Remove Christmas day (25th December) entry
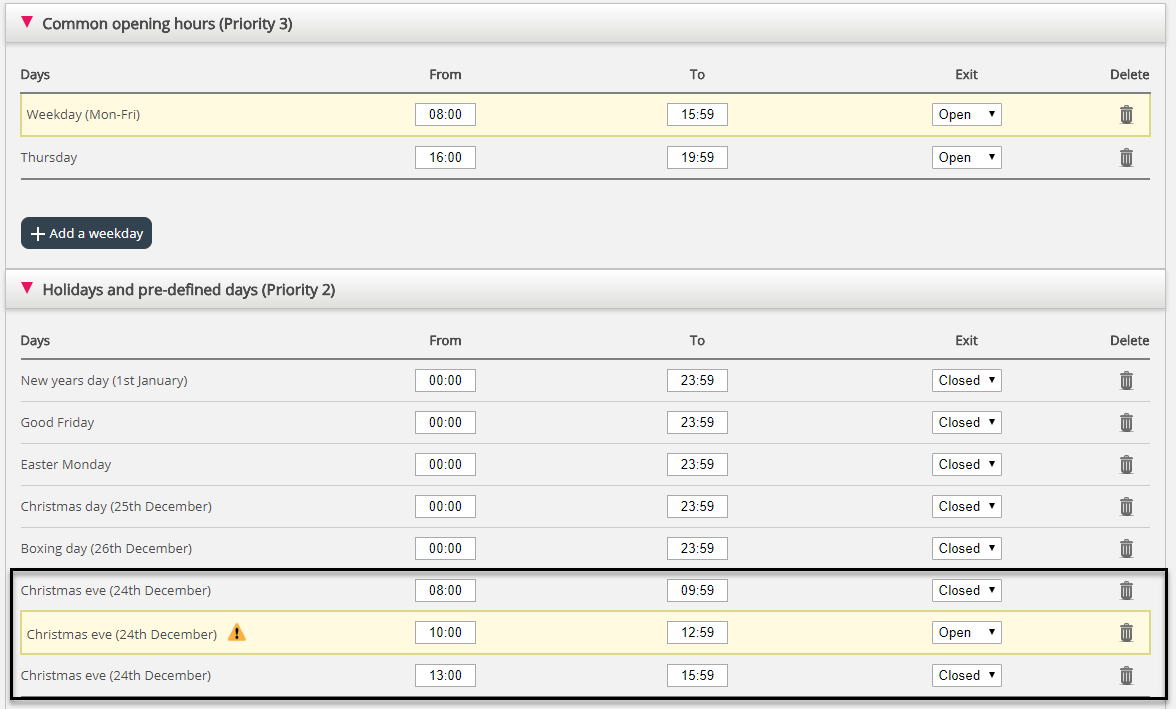 pyautogui.click(x=1126, y=507)
